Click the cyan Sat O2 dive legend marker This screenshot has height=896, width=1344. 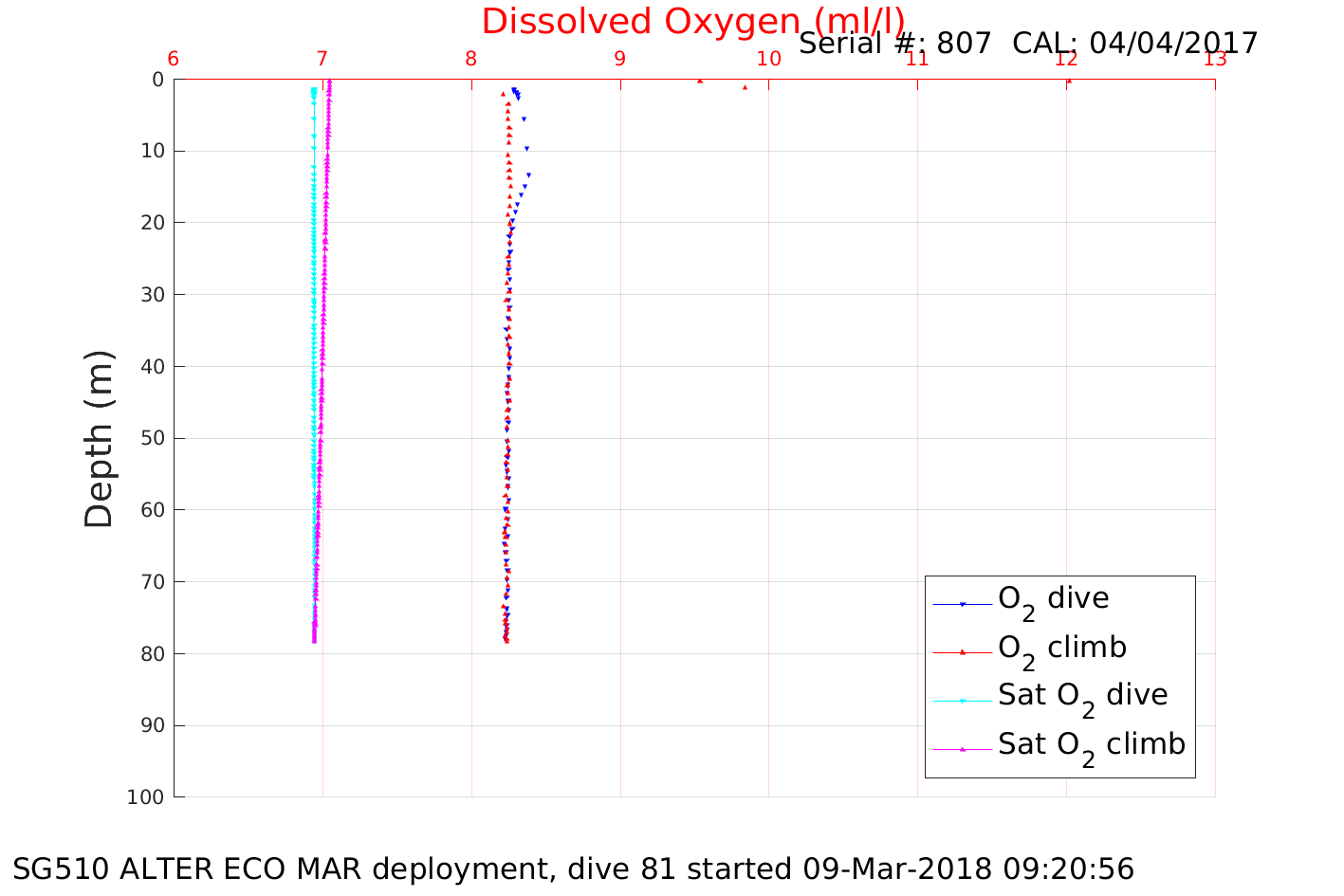click(x=962, y=701)
